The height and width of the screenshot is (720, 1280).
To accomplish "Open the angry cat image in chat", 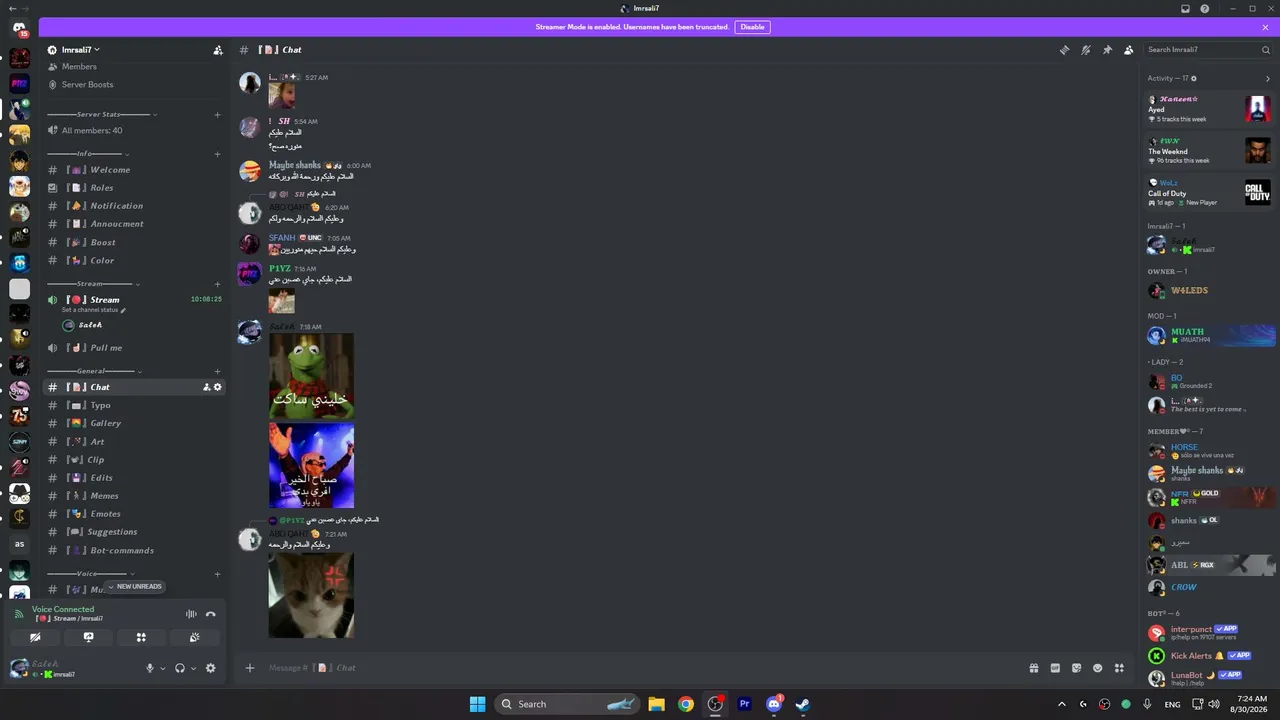I will tap(311, 596).
